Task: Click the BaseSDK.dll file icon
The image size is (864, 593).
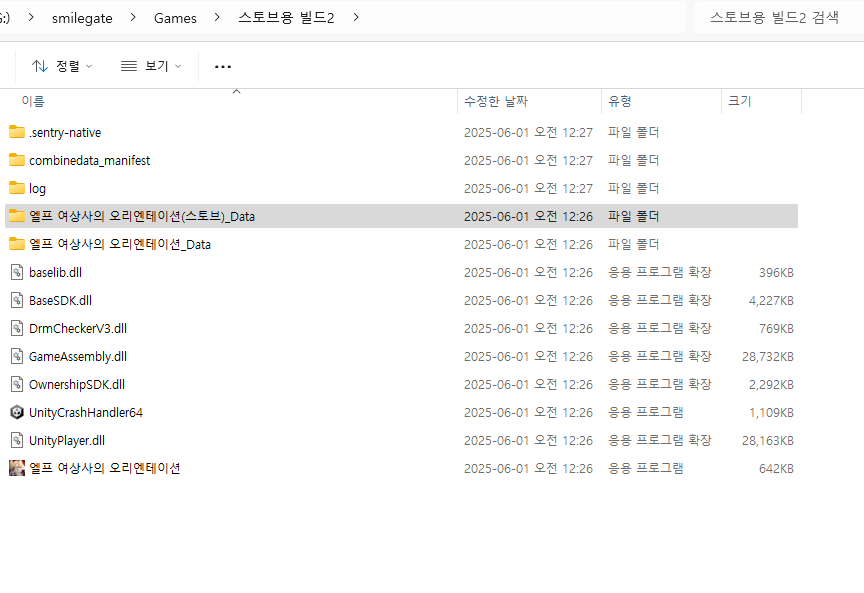Action: click(17, 300)
